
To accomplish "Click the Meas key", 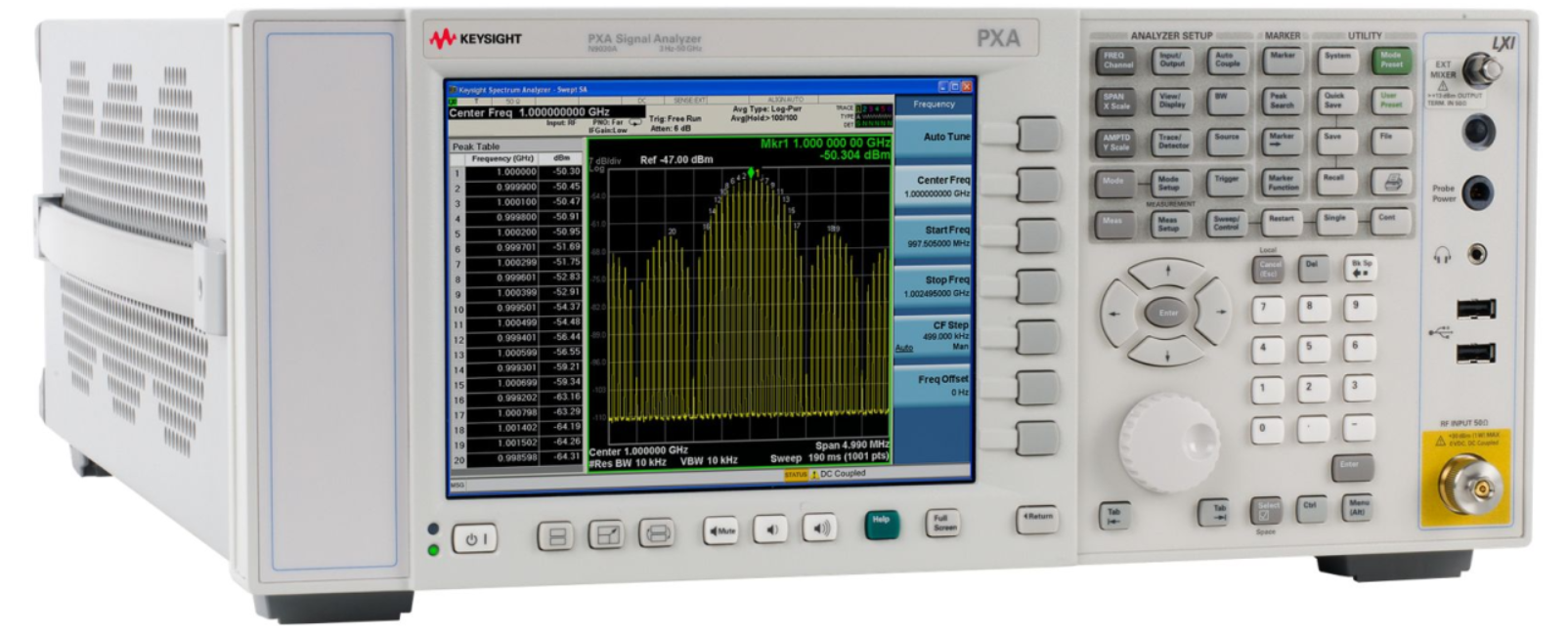I will 1113,224.
